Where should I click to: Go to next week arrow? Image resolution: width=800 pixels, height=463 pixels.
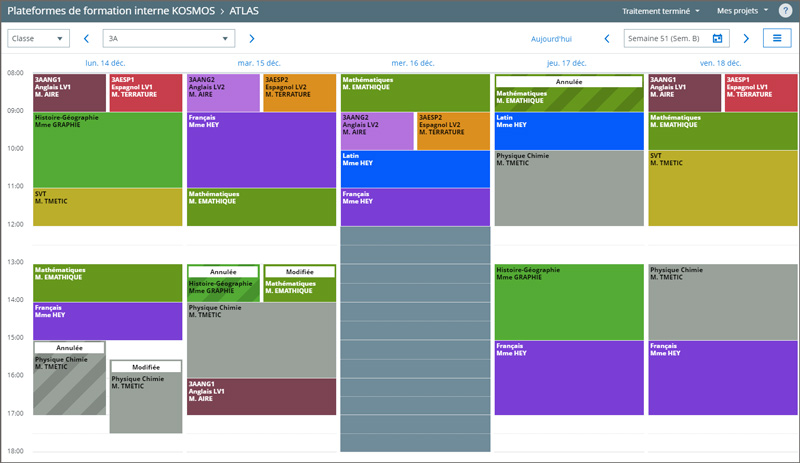[746, 39]
